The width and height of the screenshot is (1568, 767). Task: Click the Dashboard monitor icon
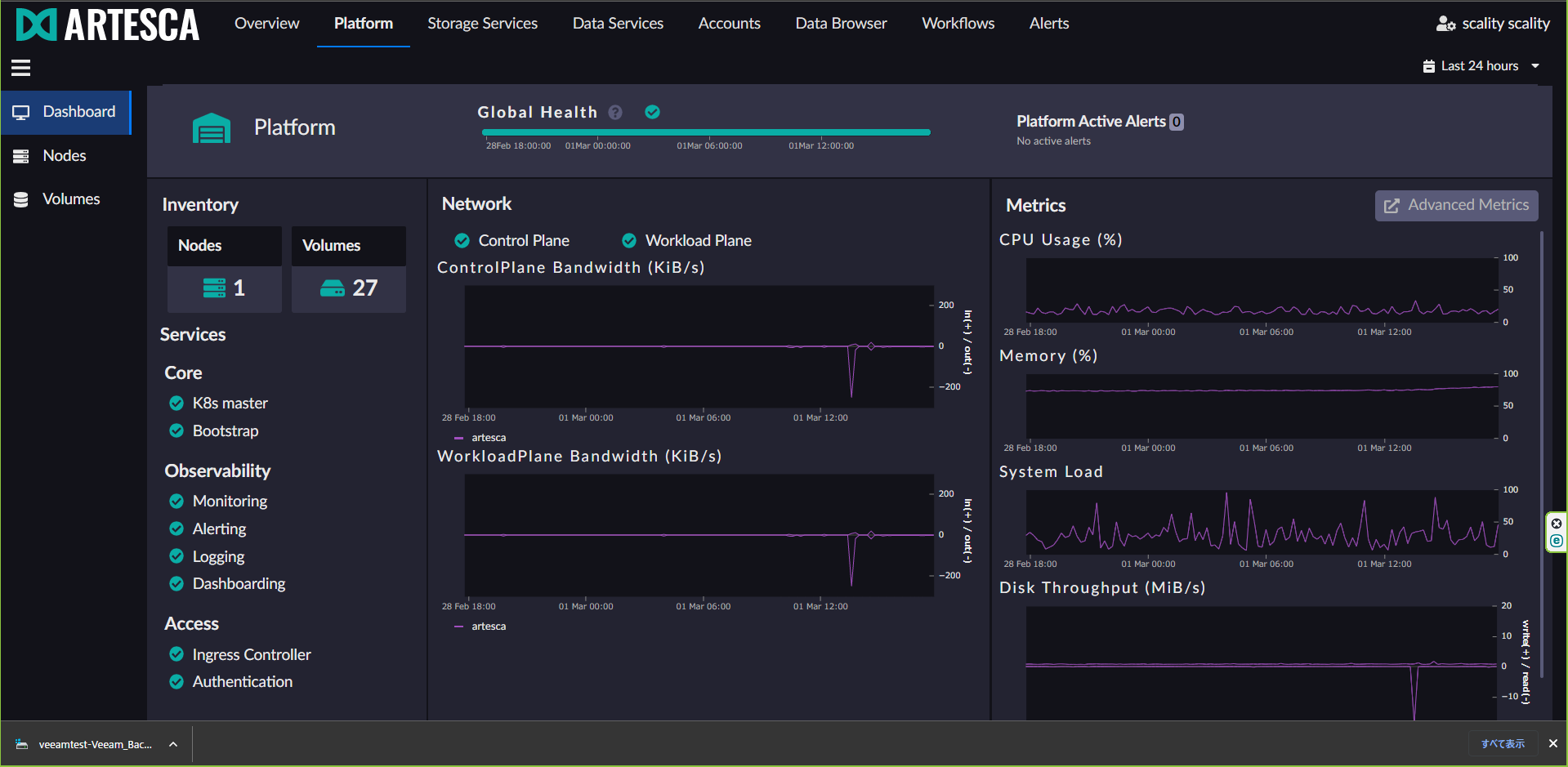(21, 112)
